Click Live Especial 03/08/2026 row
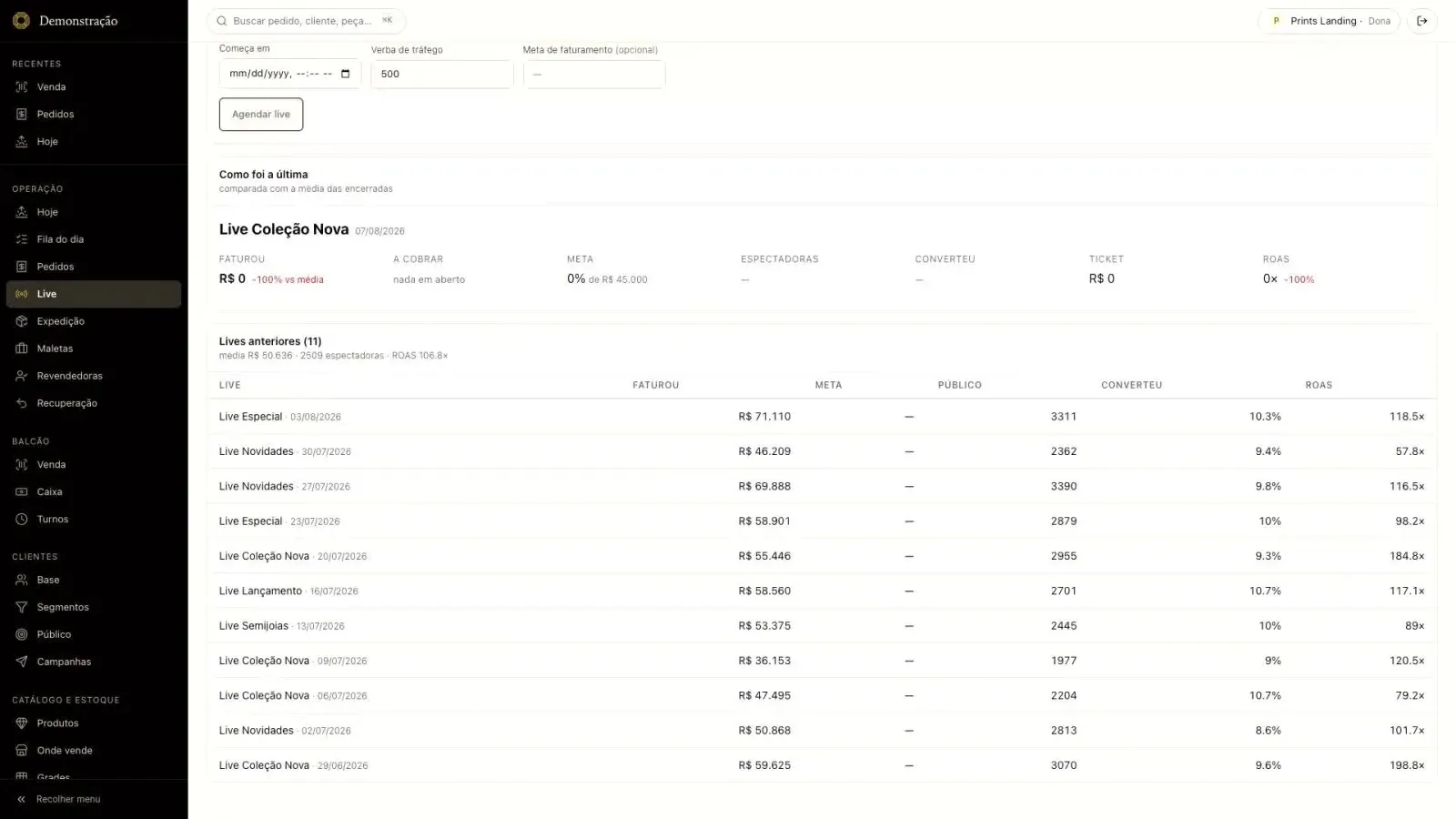The image size is (1456, 819). [822, 417]
